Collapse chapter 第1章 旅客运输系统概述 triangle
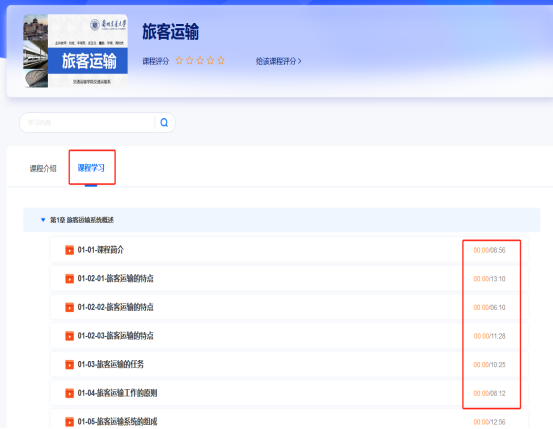The height and width of the screenshot is (429, 553). 43,220
